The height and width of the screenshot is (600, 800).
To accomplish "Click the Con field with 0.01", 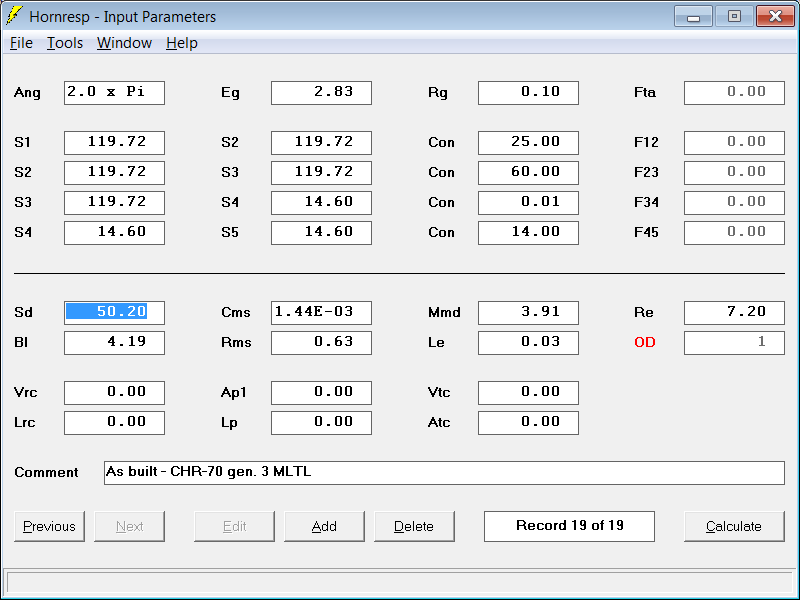I will (x=528, y=203).
